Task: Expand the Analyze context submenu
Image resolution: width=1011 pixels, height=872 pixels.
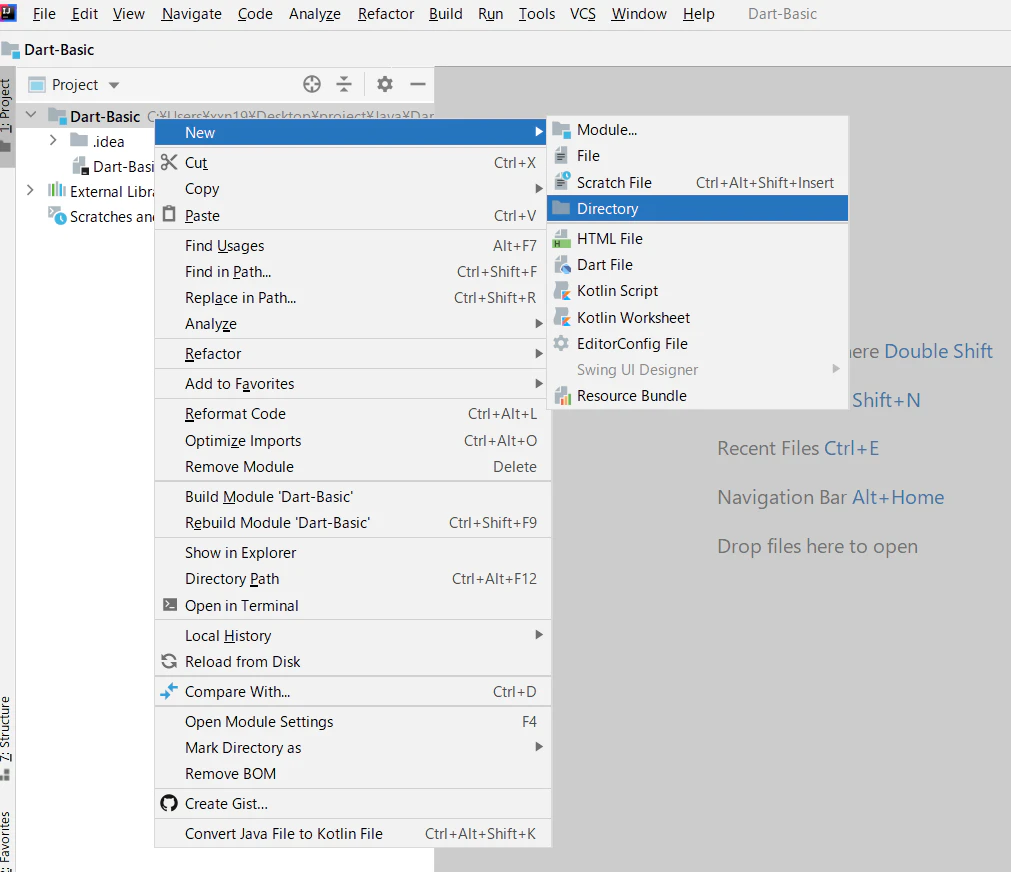Action: coord(352,324)
